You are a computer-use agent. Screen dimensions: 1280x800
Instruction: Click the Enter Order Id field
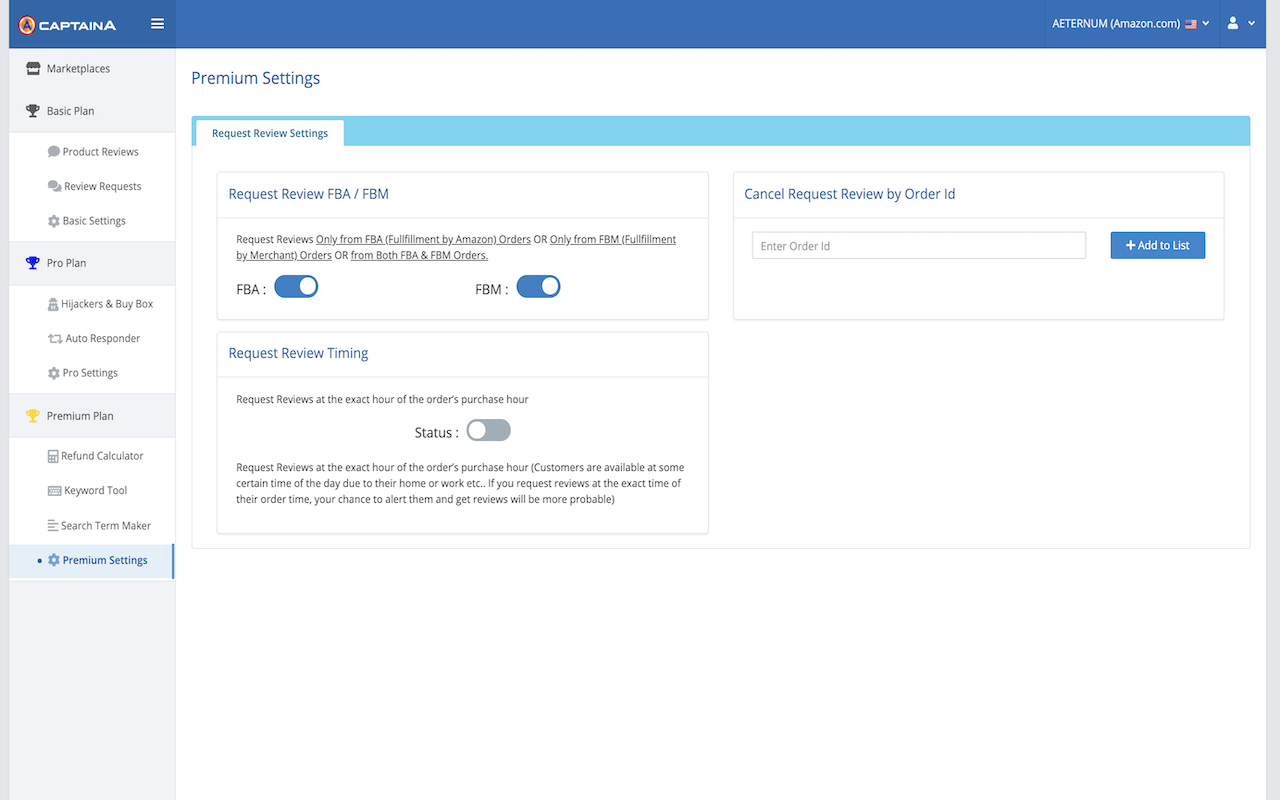pos(917,245)
